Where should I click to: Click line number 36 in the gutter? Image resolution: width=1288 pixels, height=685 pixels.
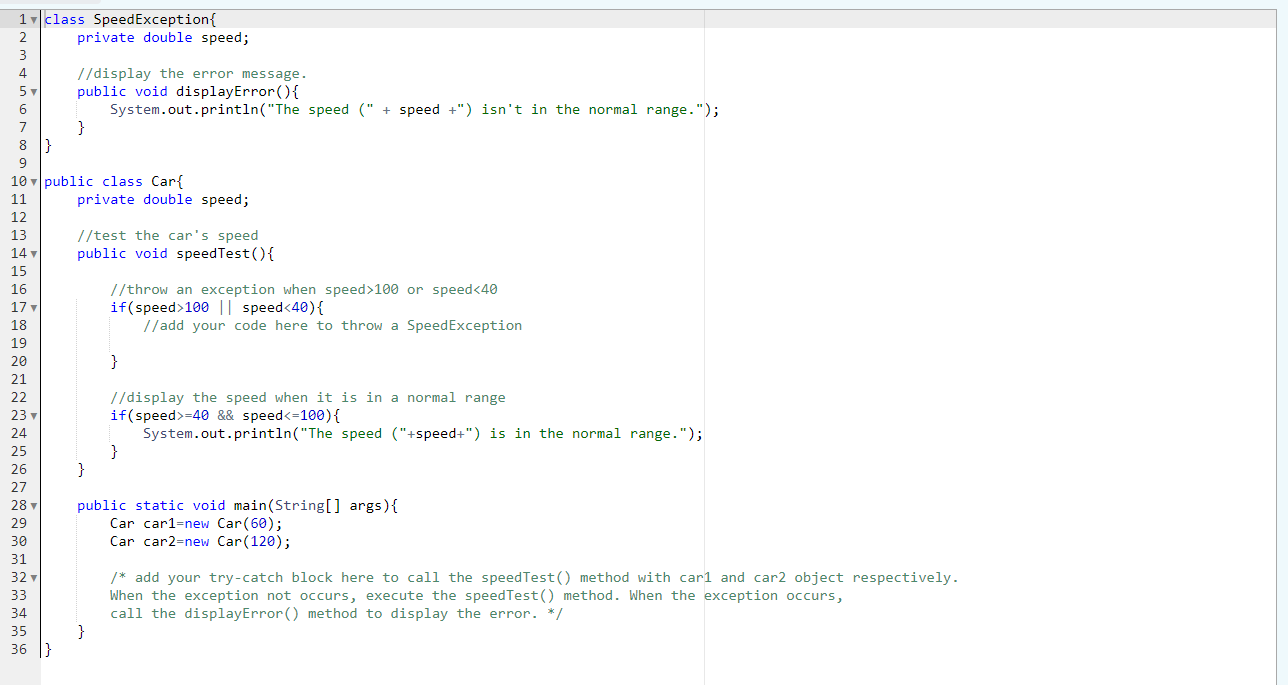(x=18, y=649)
